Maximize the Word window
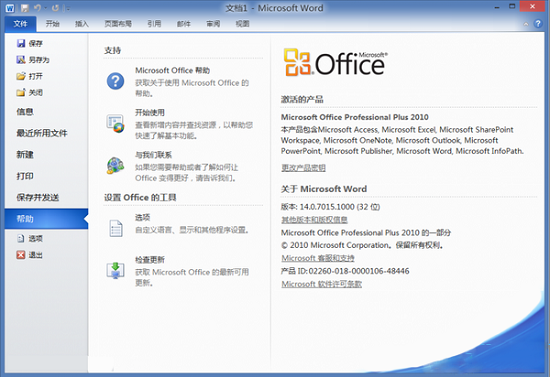The height and width of the screenshot is (377, 550). [x=512, y=7]
